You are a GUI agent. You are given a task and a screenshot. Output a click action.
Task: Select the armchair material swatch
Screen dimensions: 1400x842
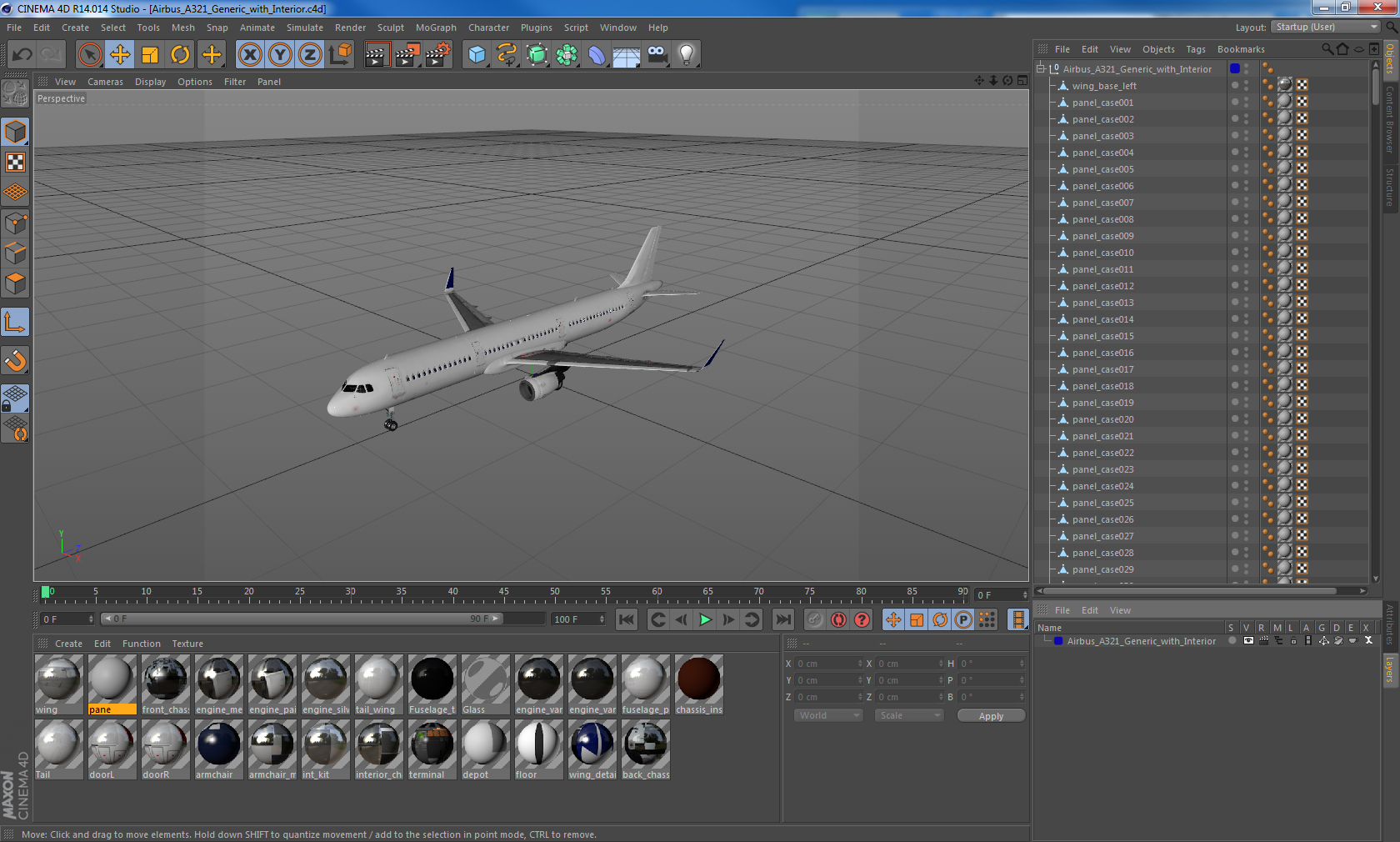click(x=218, y=749)
